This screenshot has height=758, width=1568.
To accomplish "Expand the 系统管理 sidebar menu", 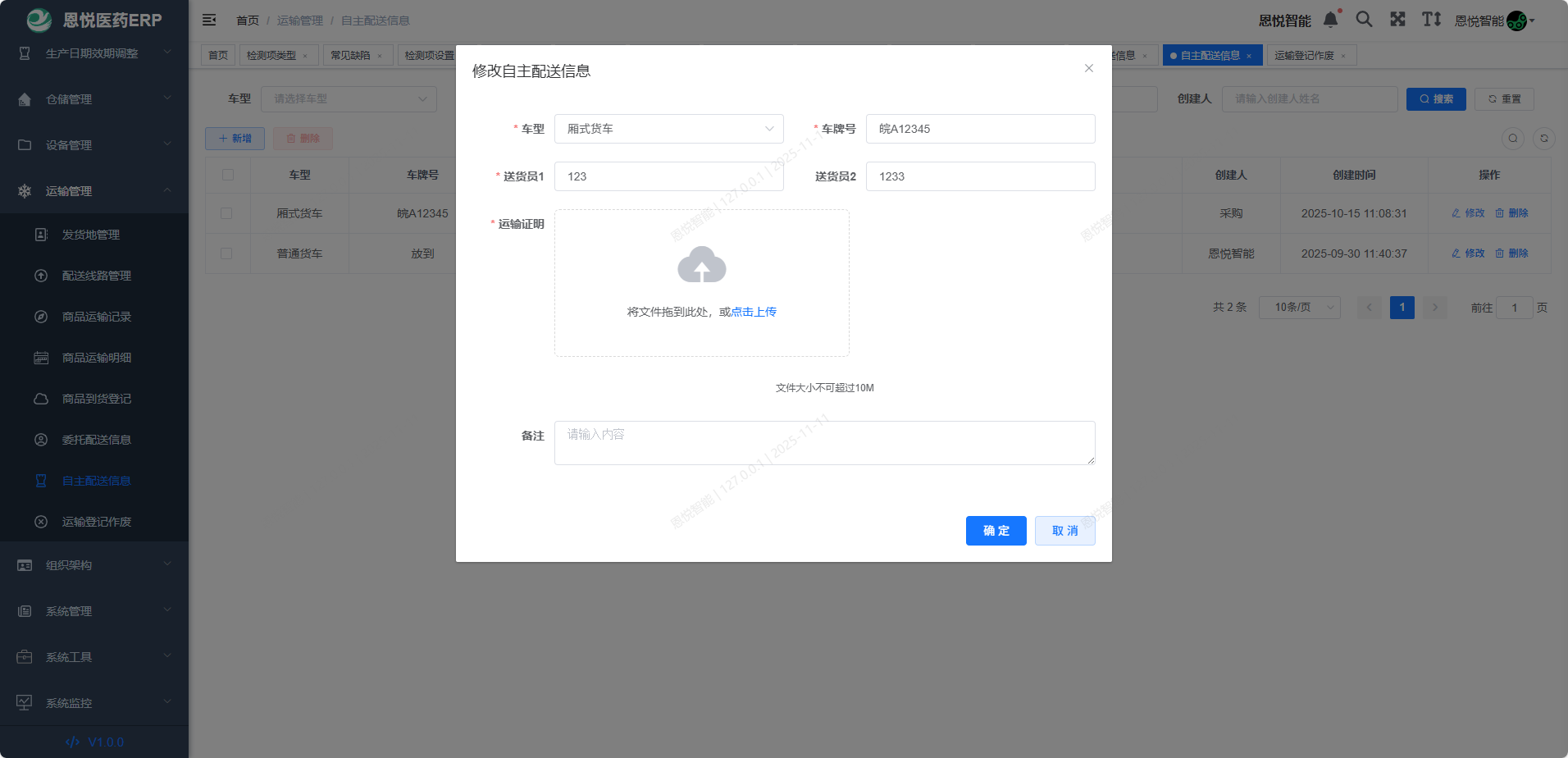I will [93, 610].
